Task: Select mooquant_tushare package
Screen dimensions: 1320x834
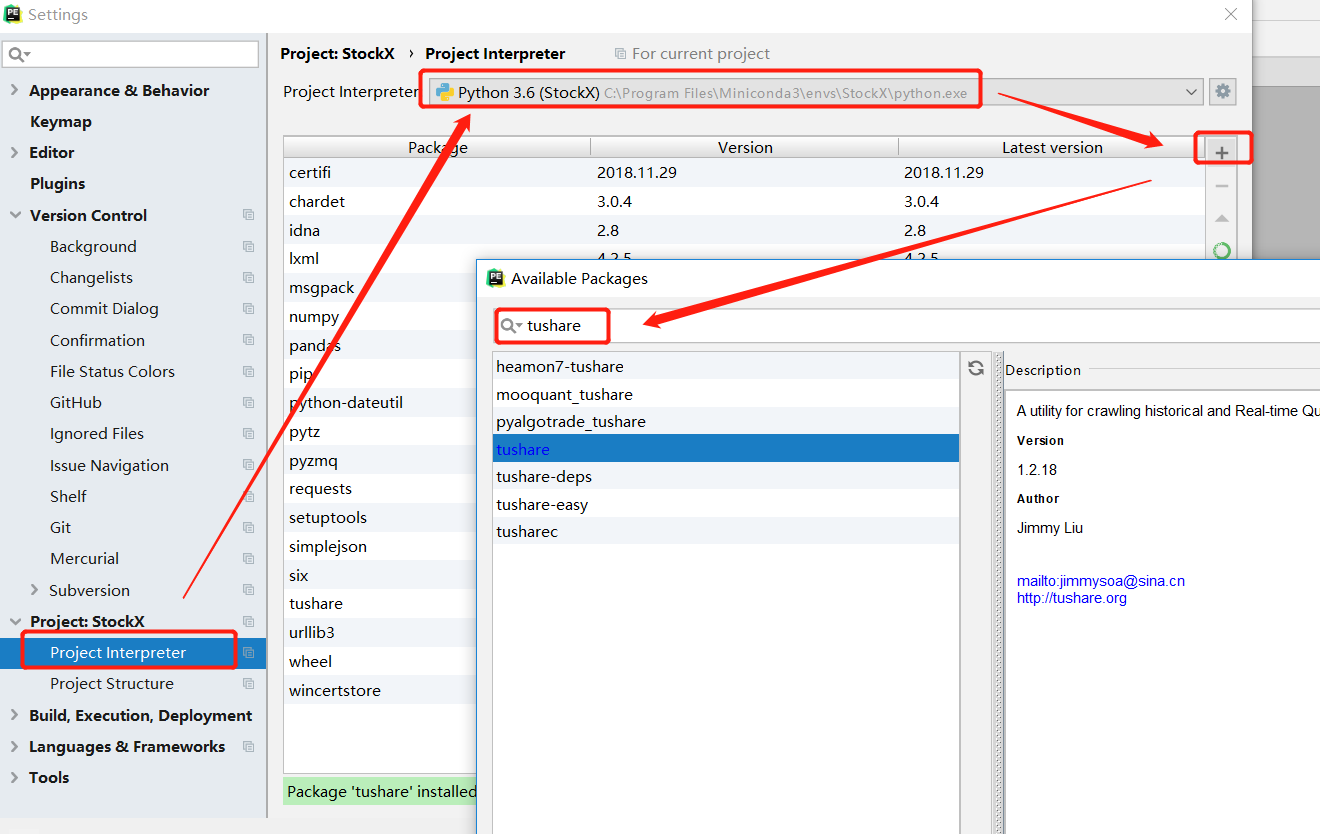Action: point(726,394)
